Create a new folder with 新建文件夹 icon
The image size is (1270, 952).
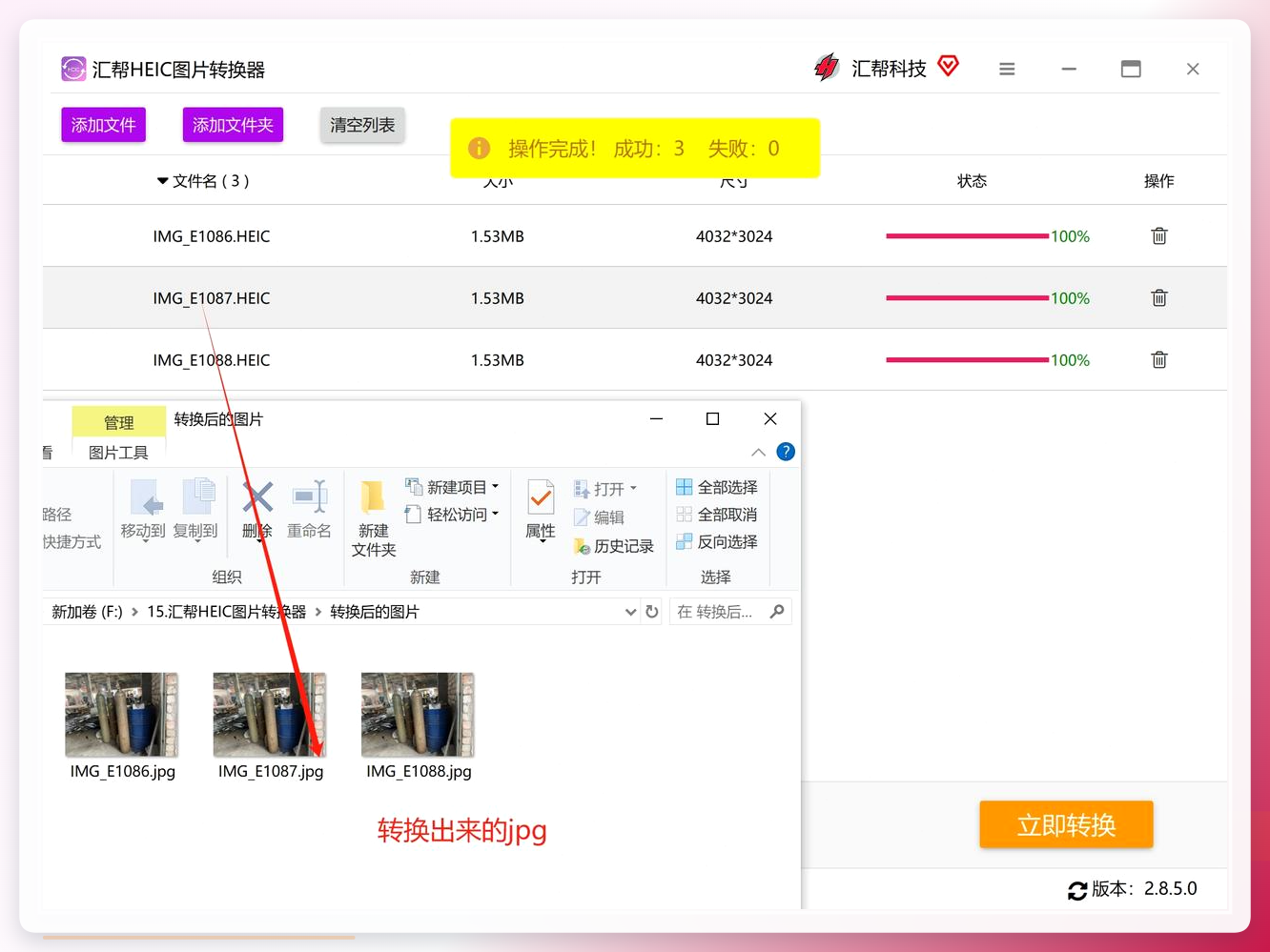coord(373,519)
